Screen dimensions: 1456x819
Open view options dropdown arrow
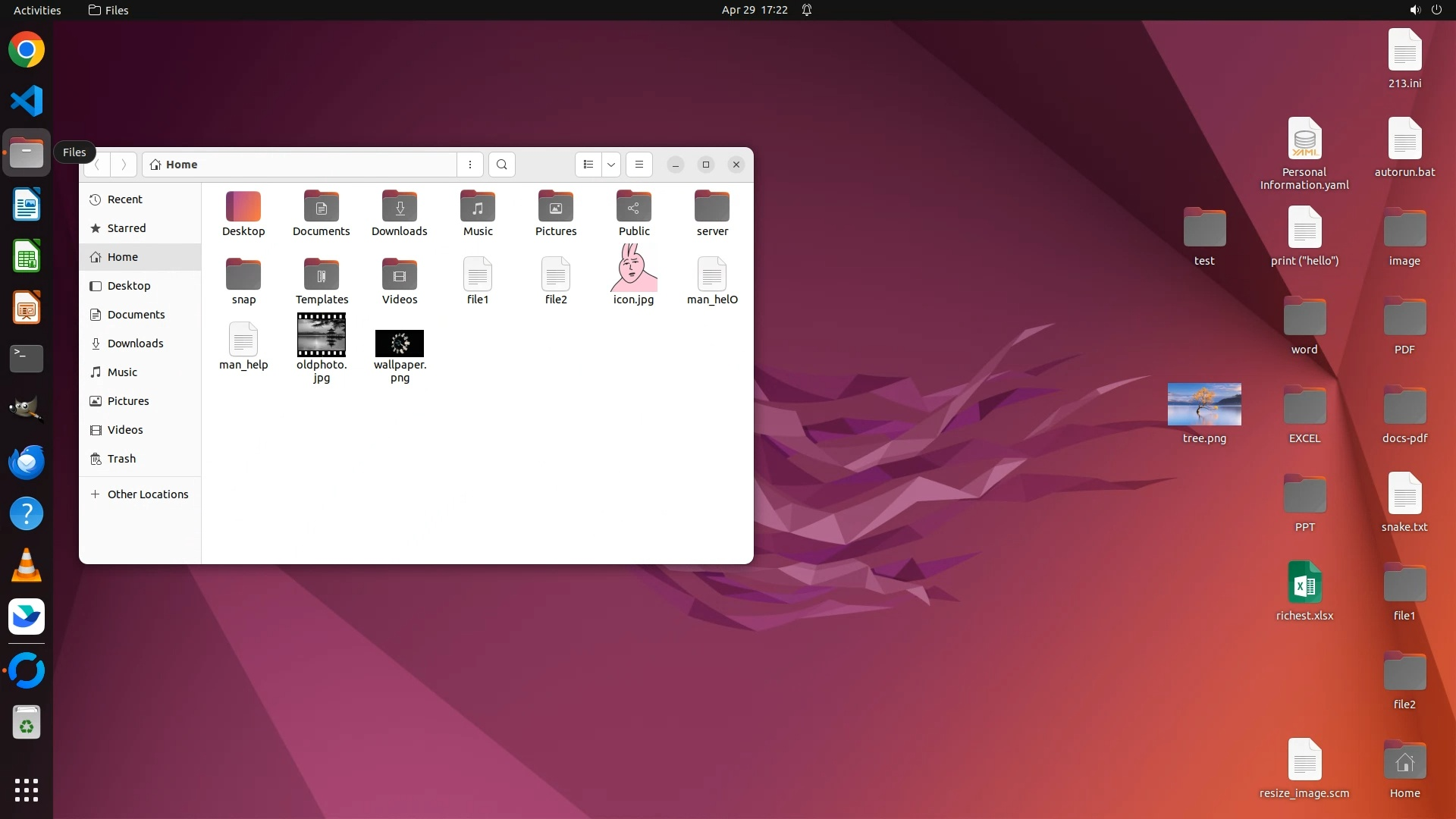(x=611, y=165)
